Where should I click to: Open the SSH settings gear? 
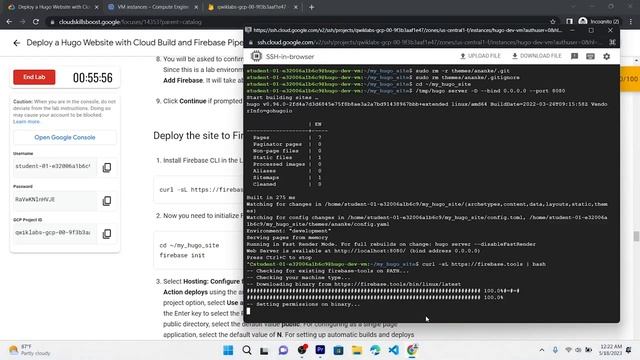(x=607, y=56)
